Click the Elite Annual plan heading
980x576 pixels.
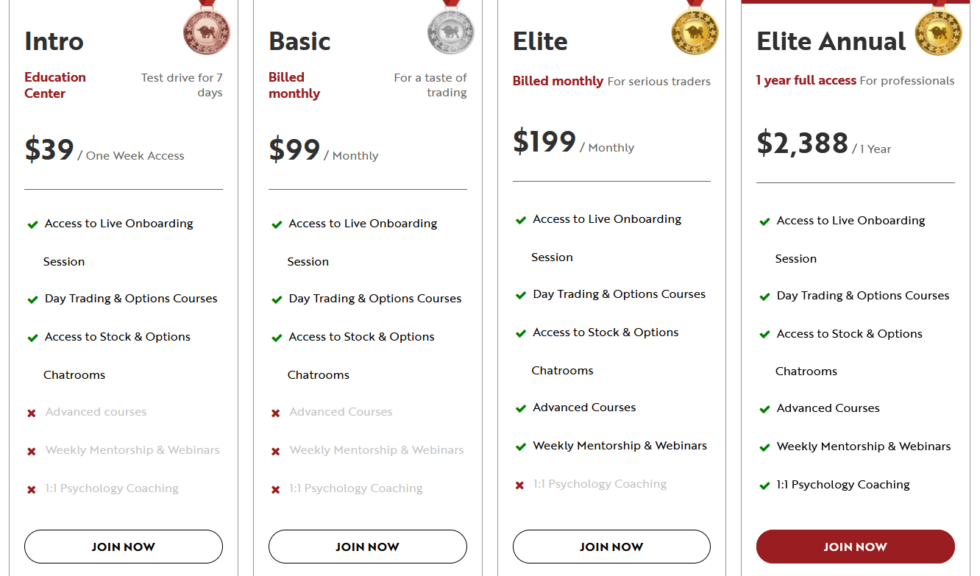[831, 41]
